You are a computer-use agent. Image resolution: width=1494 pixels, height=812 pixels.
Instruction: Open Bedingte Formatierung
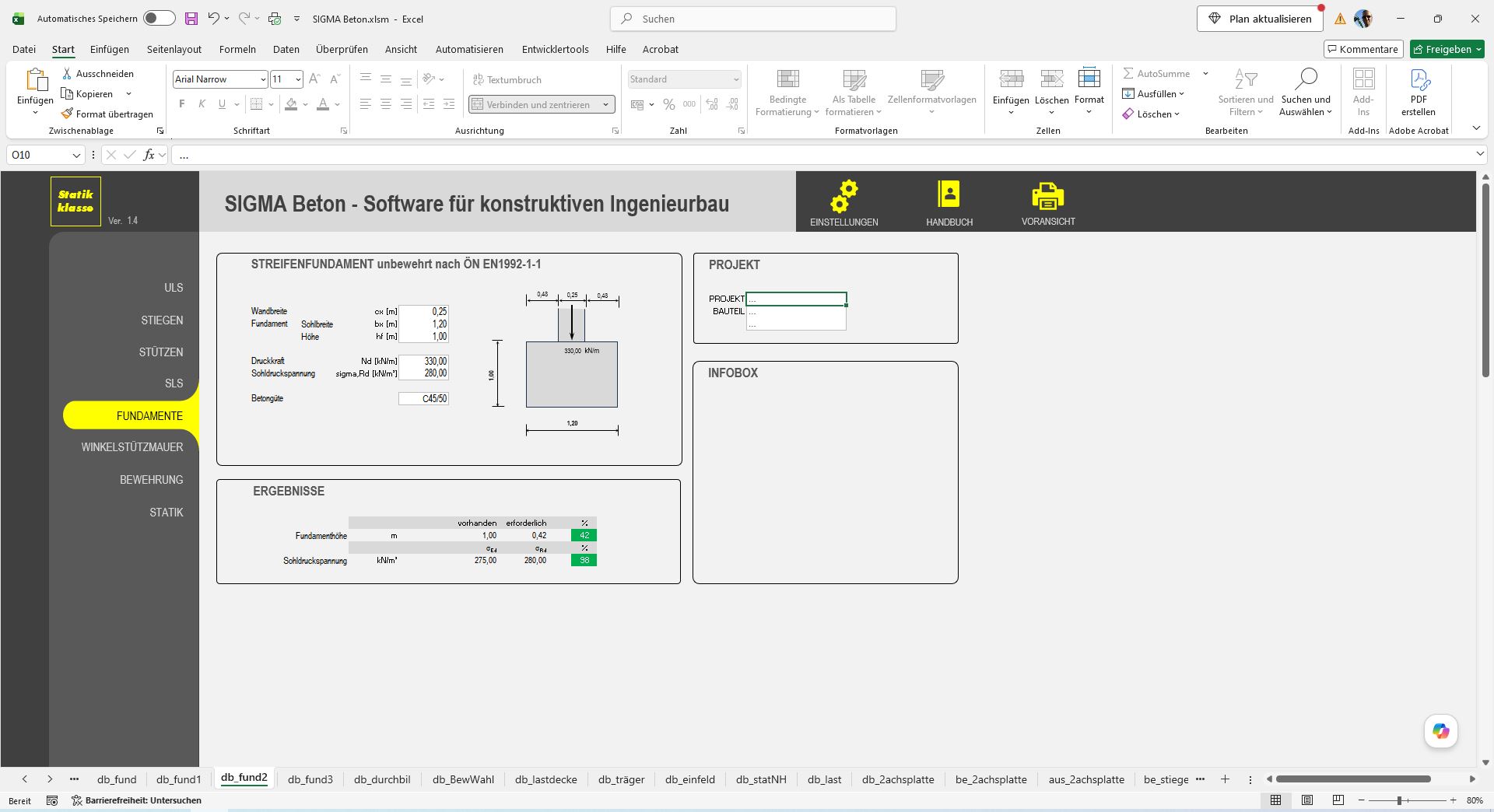pyautogui.click(x=787, y=93)
